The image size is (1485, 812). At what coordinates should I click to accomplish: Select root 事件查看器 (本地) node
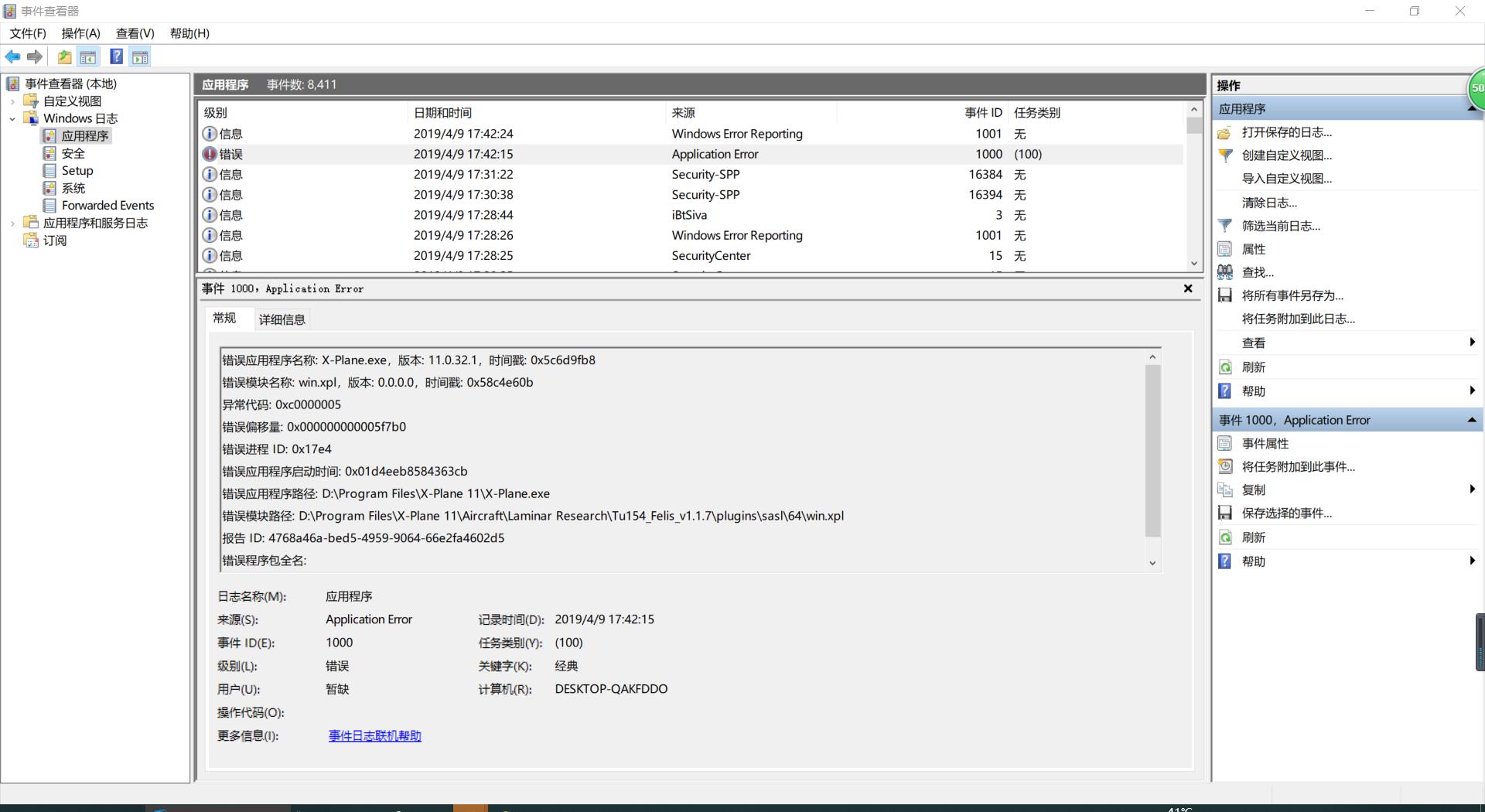click(70, 84)
